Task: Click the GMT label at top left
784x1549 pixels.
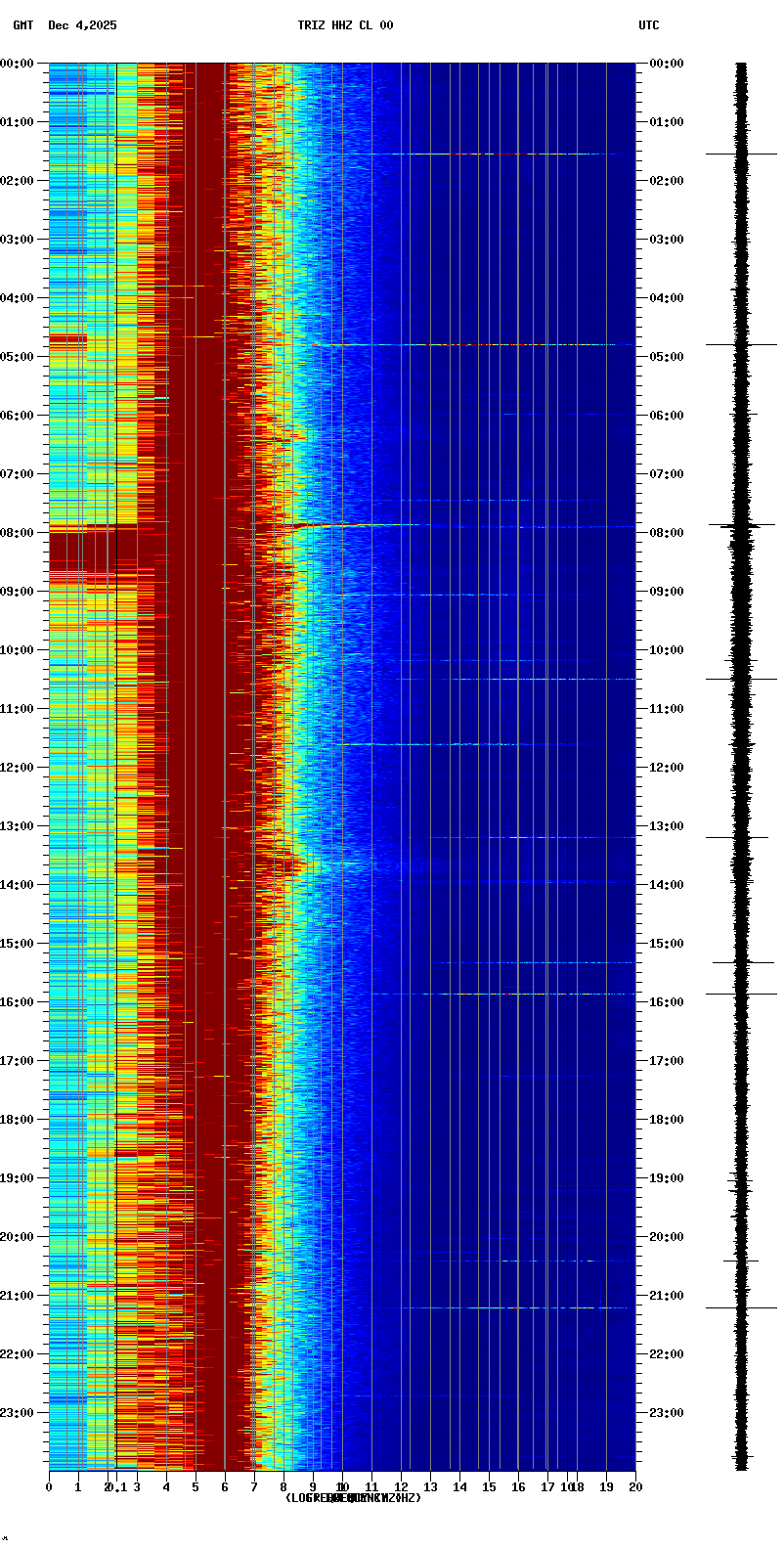Action: point(22,25)
